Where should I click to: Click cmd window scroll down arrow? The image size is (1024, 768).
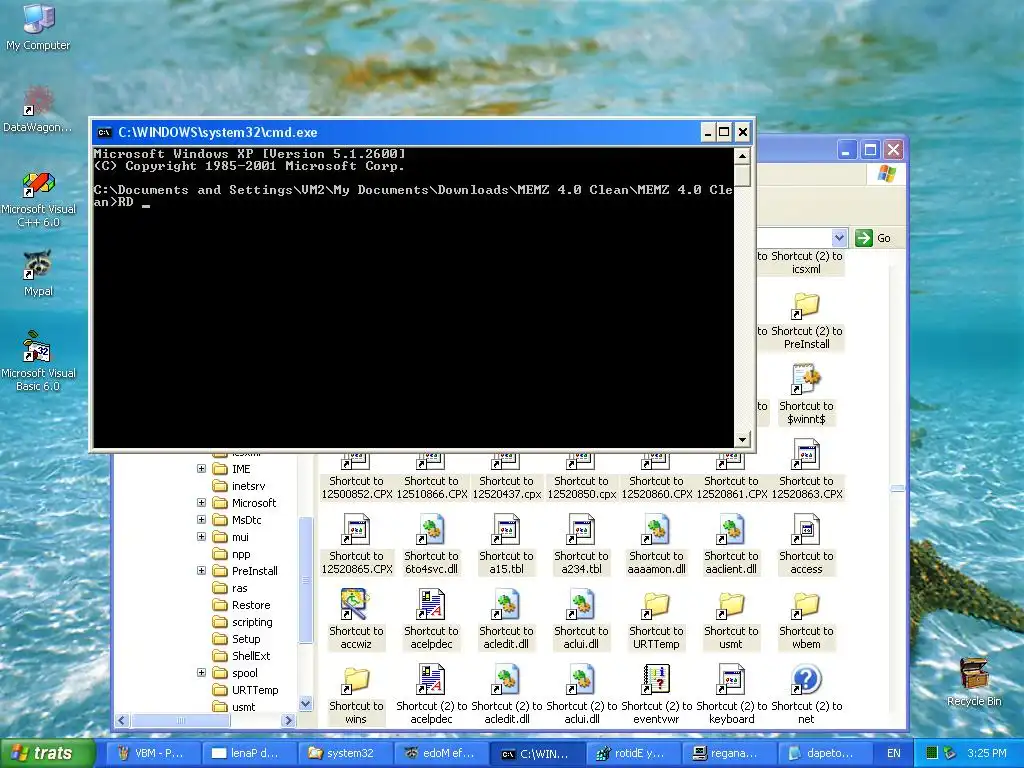pos(742,440)
